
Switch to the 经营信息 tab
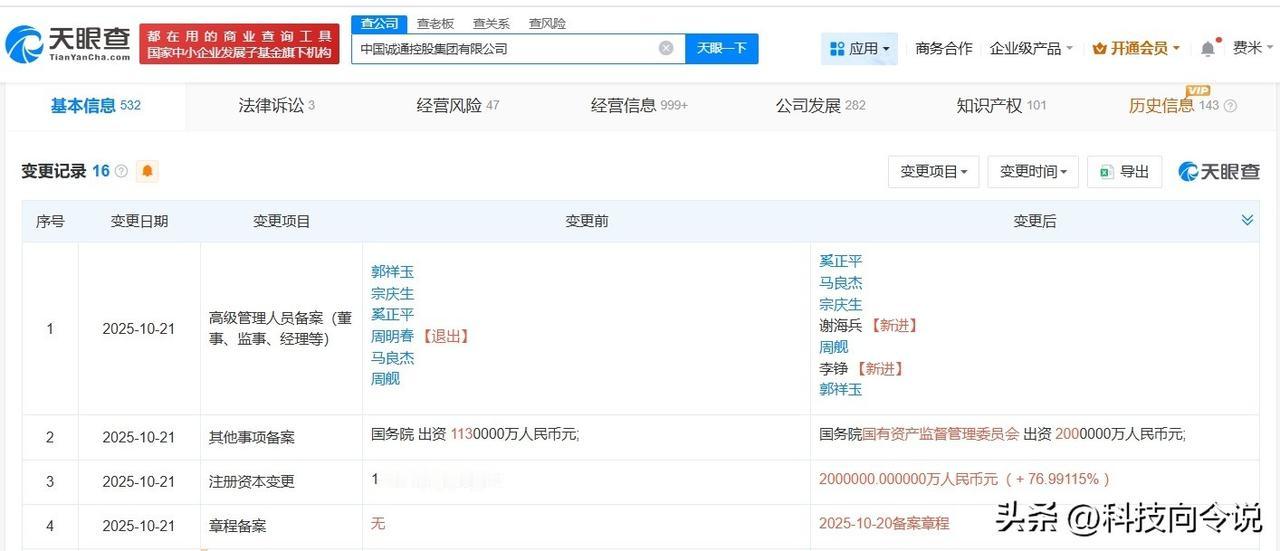(639, 106)
